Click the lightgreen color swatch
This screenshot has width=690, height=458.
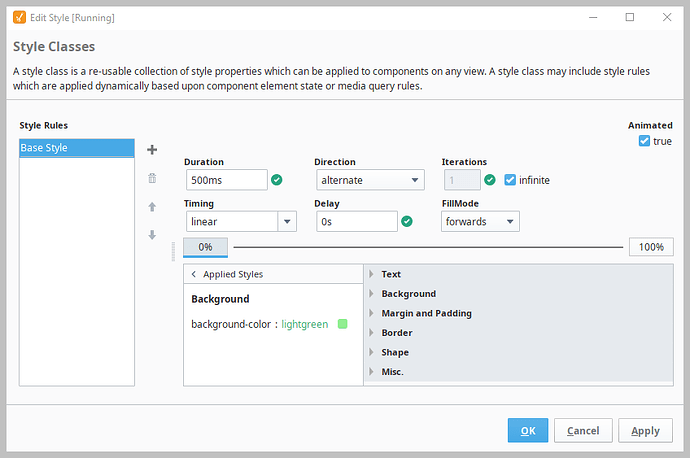(x=343, y=324)
